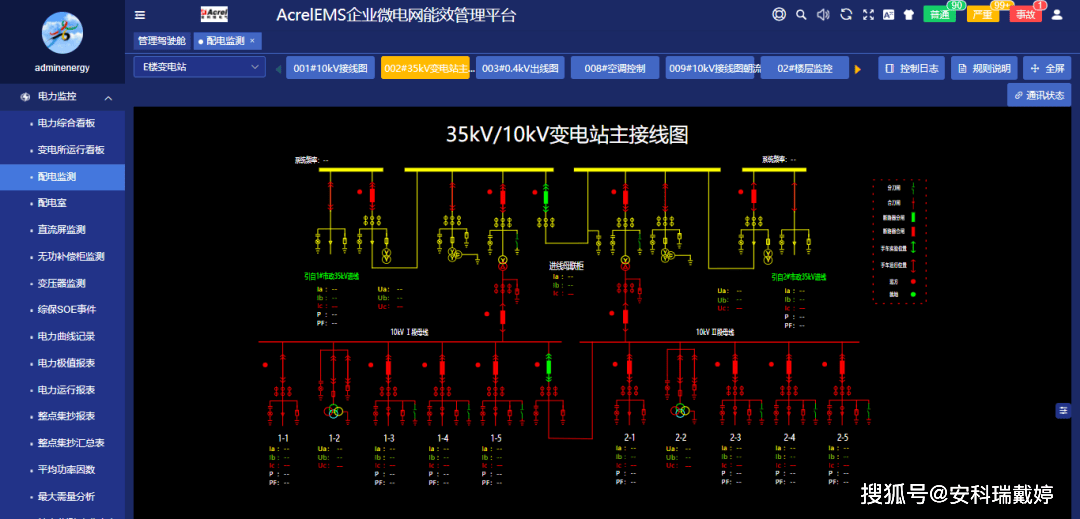Open the 009#10kV接线图 diagram tab
The image size is (1080, 519).
[x=710, y=68]
